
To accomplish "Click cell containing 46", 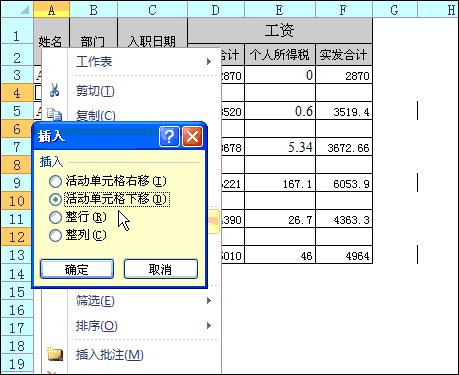I will tap(280, 255).
